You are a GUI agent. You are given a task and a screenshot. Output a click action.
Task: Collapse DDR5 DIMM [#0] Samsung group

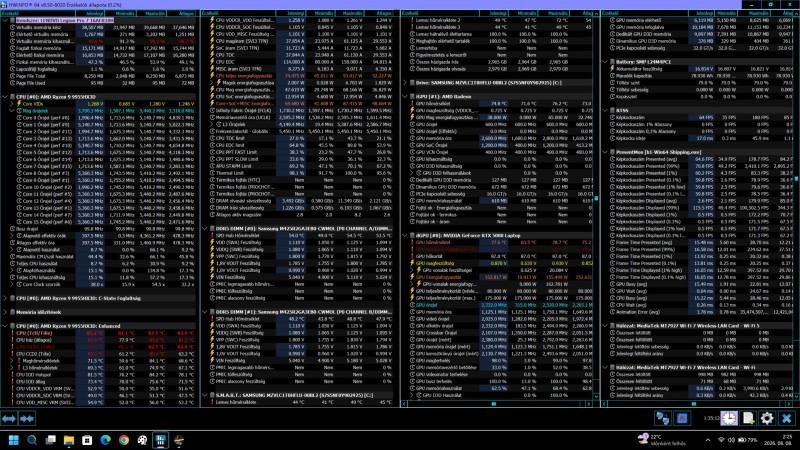205,229
